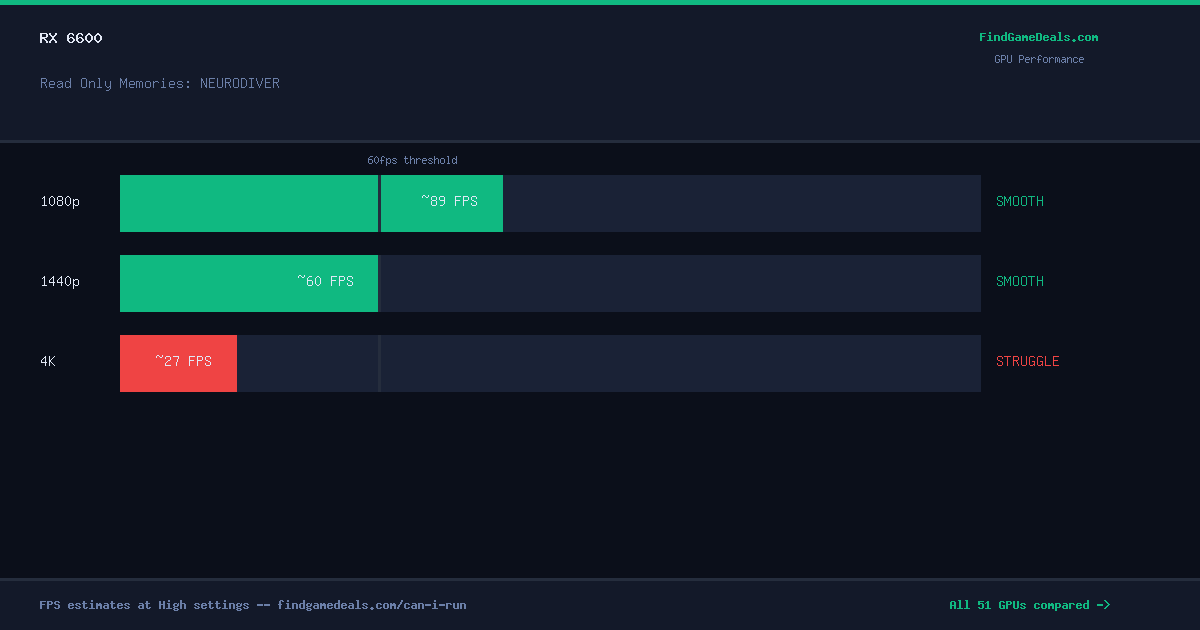Click the STRUGGLE status for 4K
This screenshot has width=1200, height=630.
(x=1028, y=361)
